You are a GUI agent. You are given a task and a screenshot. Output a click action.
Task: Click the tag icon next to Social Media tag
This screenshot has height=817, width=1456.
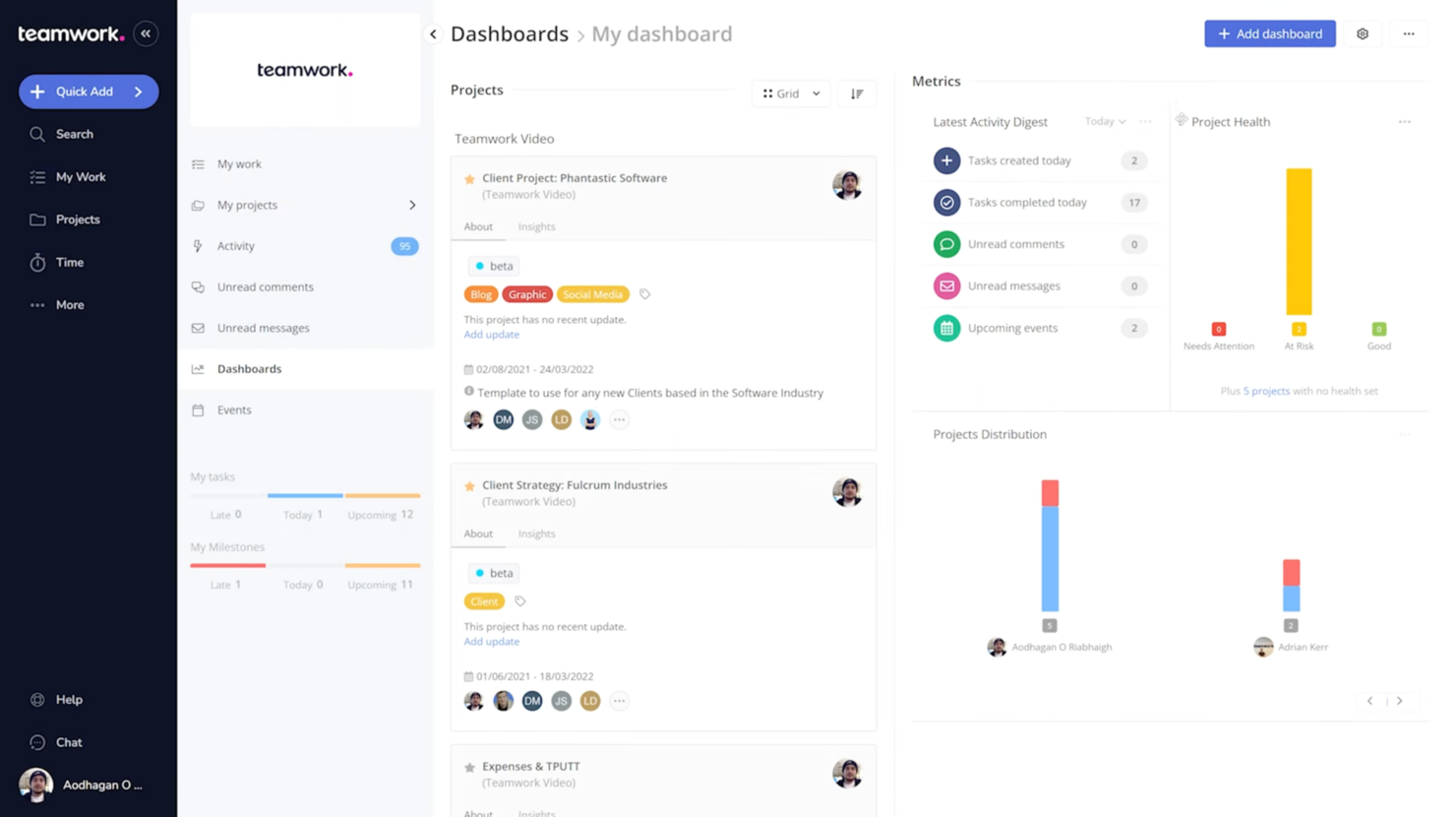[645, 294]
